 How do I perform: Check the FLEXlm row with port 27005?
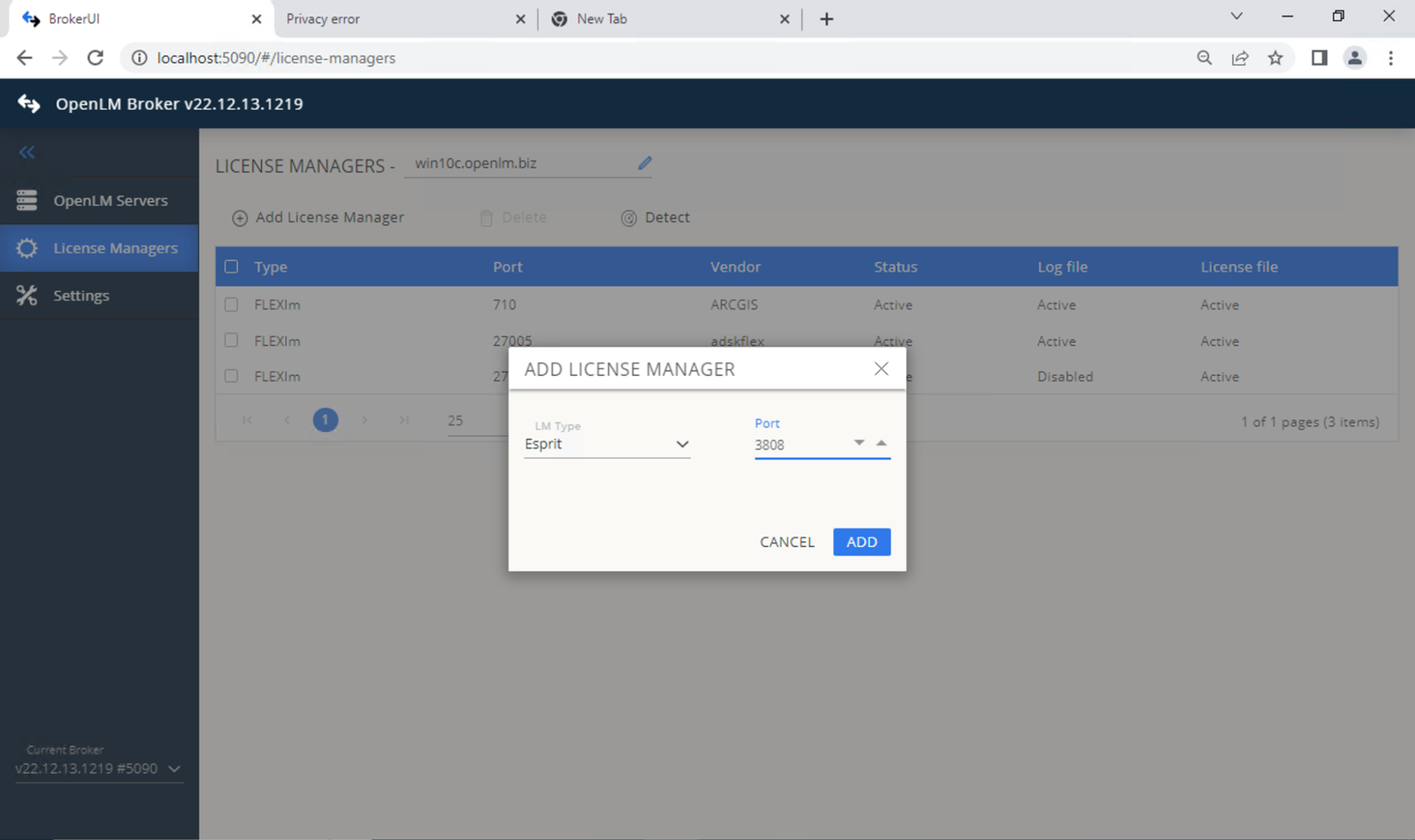(231, 340)
